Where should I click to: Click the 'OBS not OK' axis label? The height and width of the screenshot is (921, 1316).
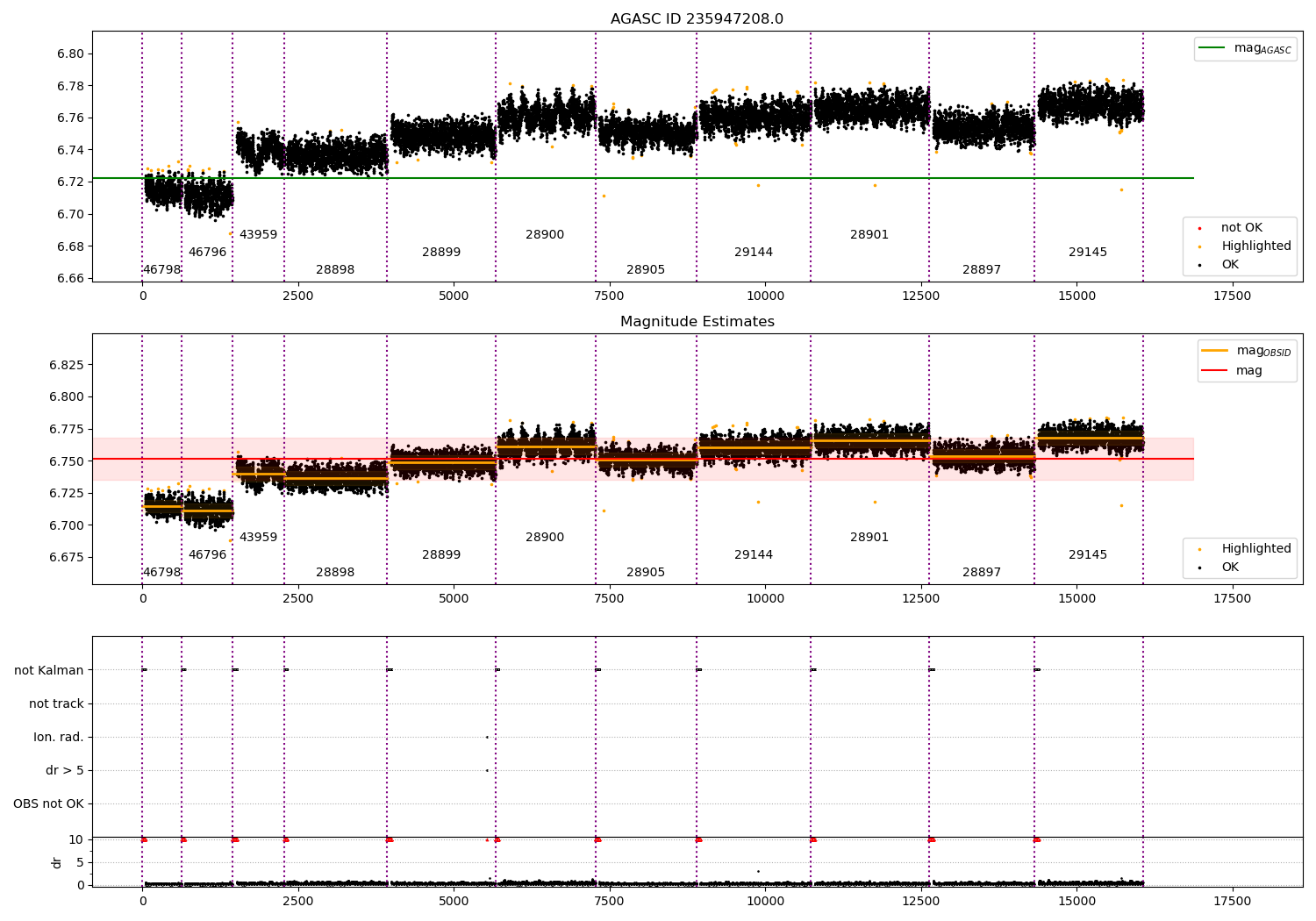pyautogui.click(x=48, y=803)
